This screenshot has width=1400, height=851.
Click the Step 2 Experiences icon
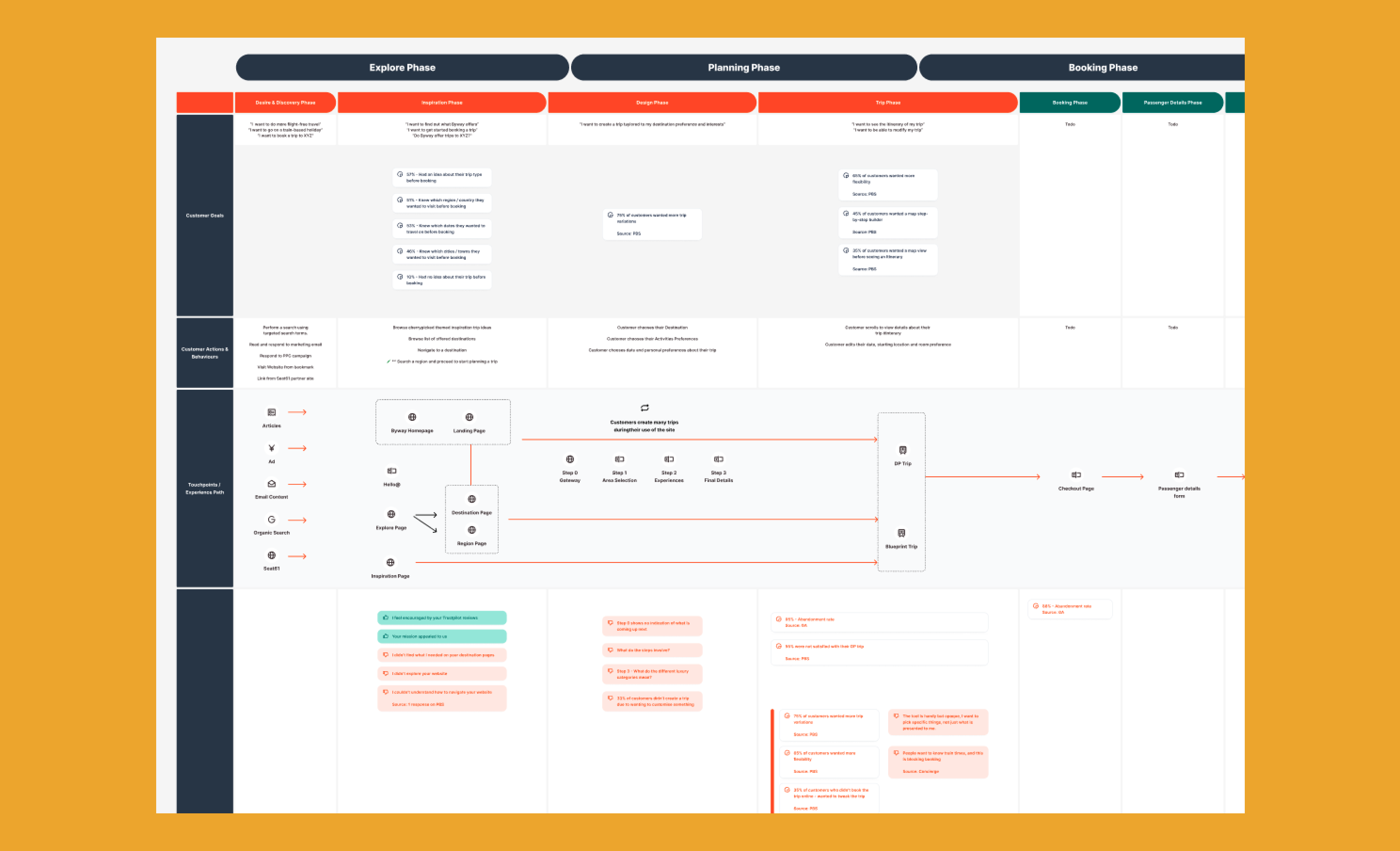[x=669, y=459]
